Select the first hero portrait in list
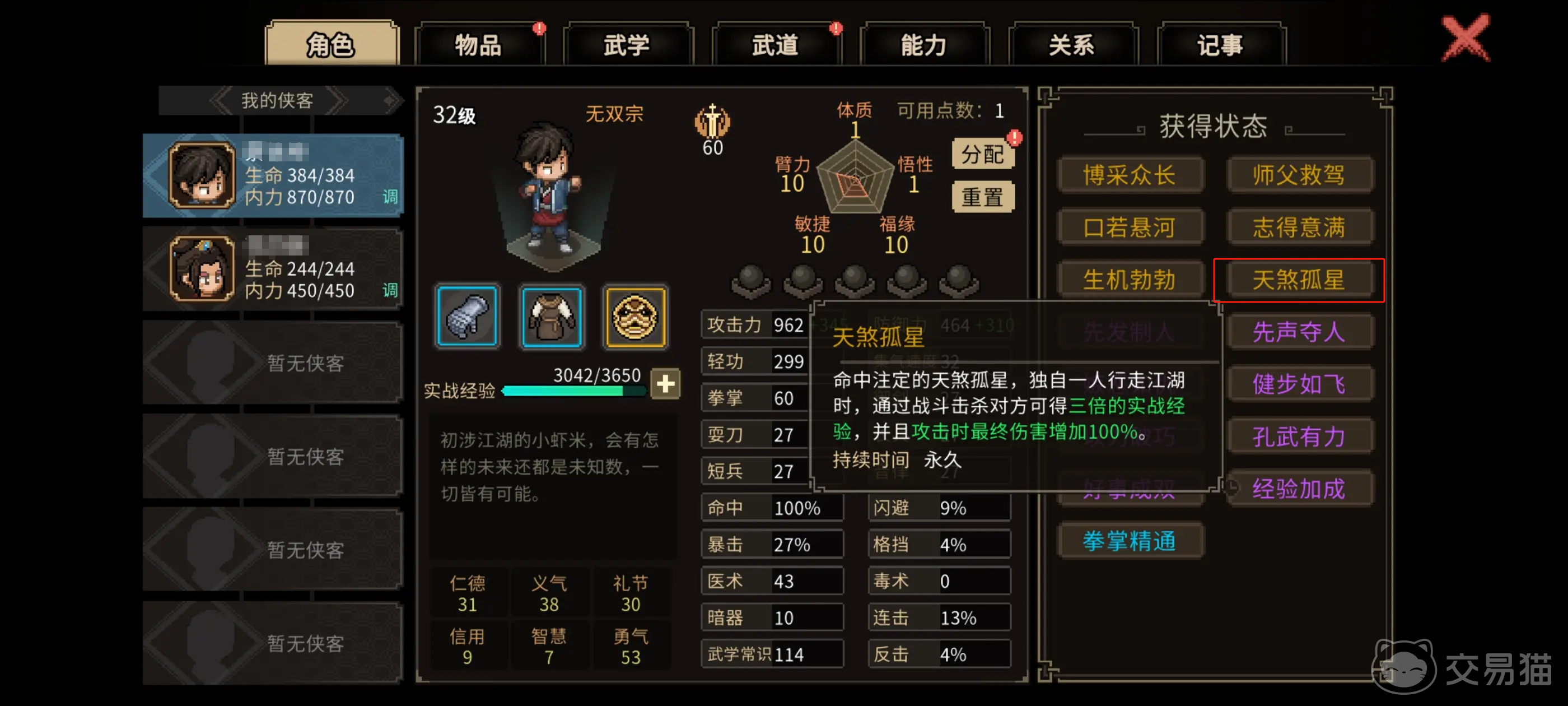1568x706 pixels. [x=202, y=175]
